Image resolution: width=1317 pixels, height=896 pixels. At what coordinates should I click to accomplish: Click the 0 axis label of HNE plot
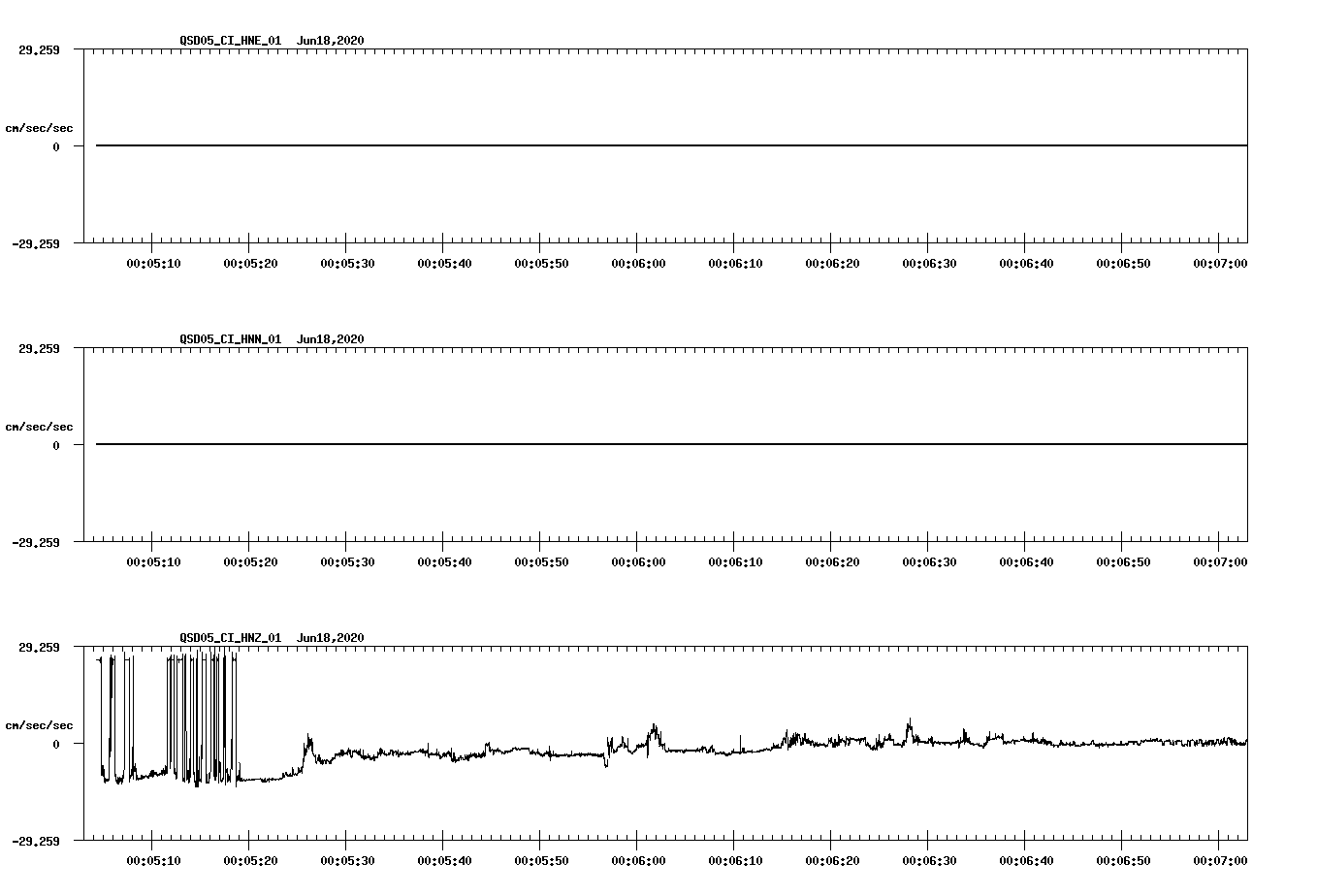[x=56, y=147]
